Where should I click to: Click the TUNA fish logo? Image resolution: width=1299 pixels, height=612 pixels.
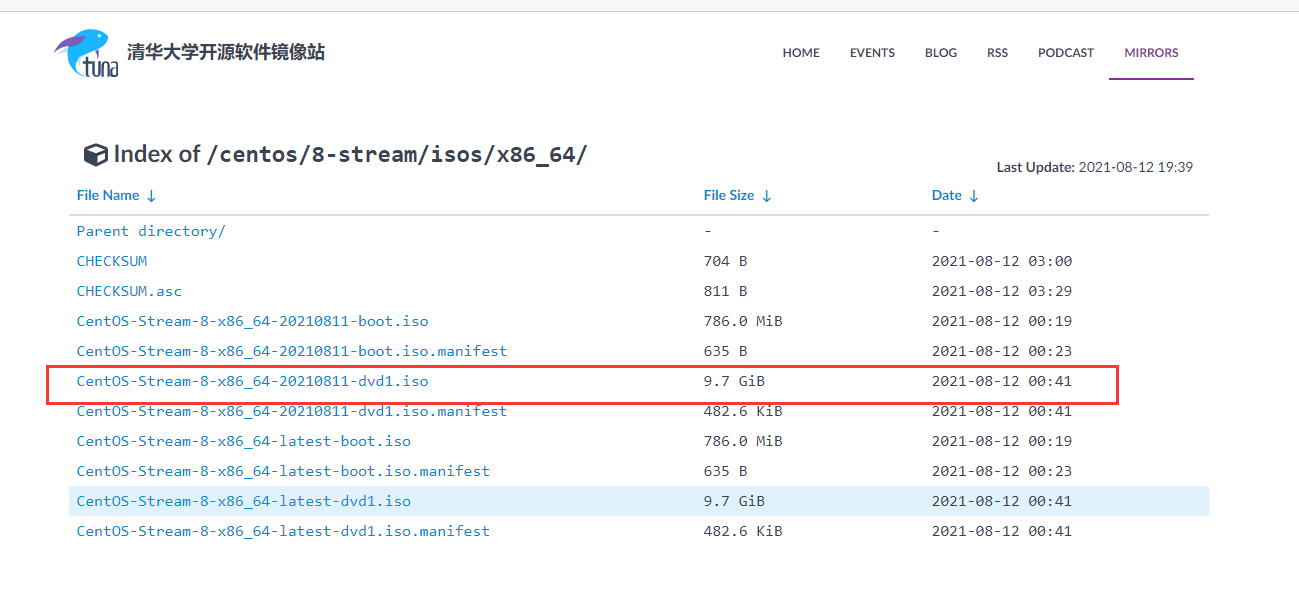86,54
